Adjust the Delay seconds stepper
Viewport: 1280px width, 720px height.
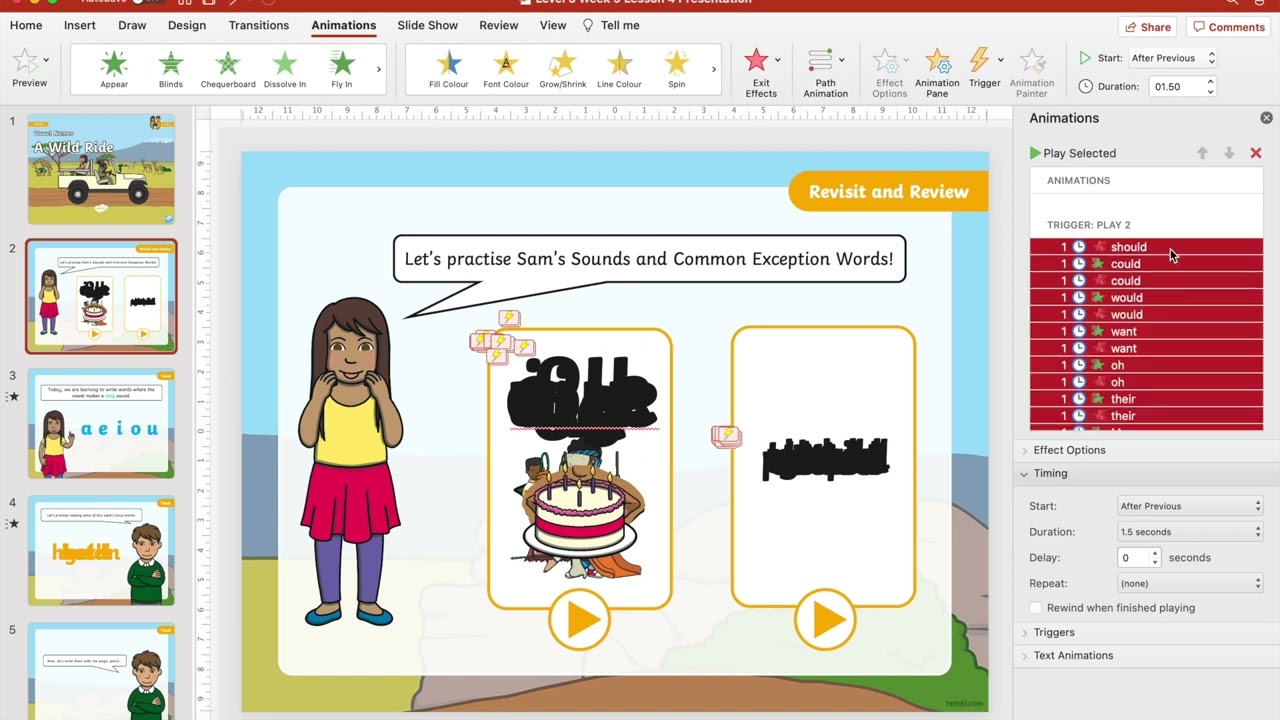(x=1155, y=558)
